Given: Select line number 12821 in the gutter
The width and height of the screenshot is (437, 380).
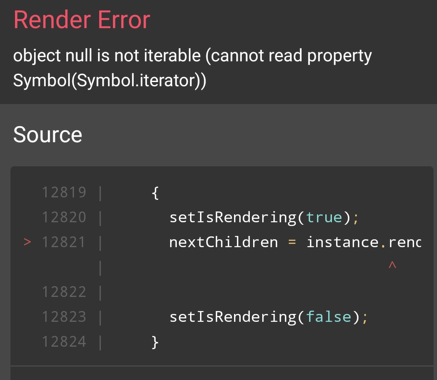Looking at the screenshot, I should click(x=64, y=242).
